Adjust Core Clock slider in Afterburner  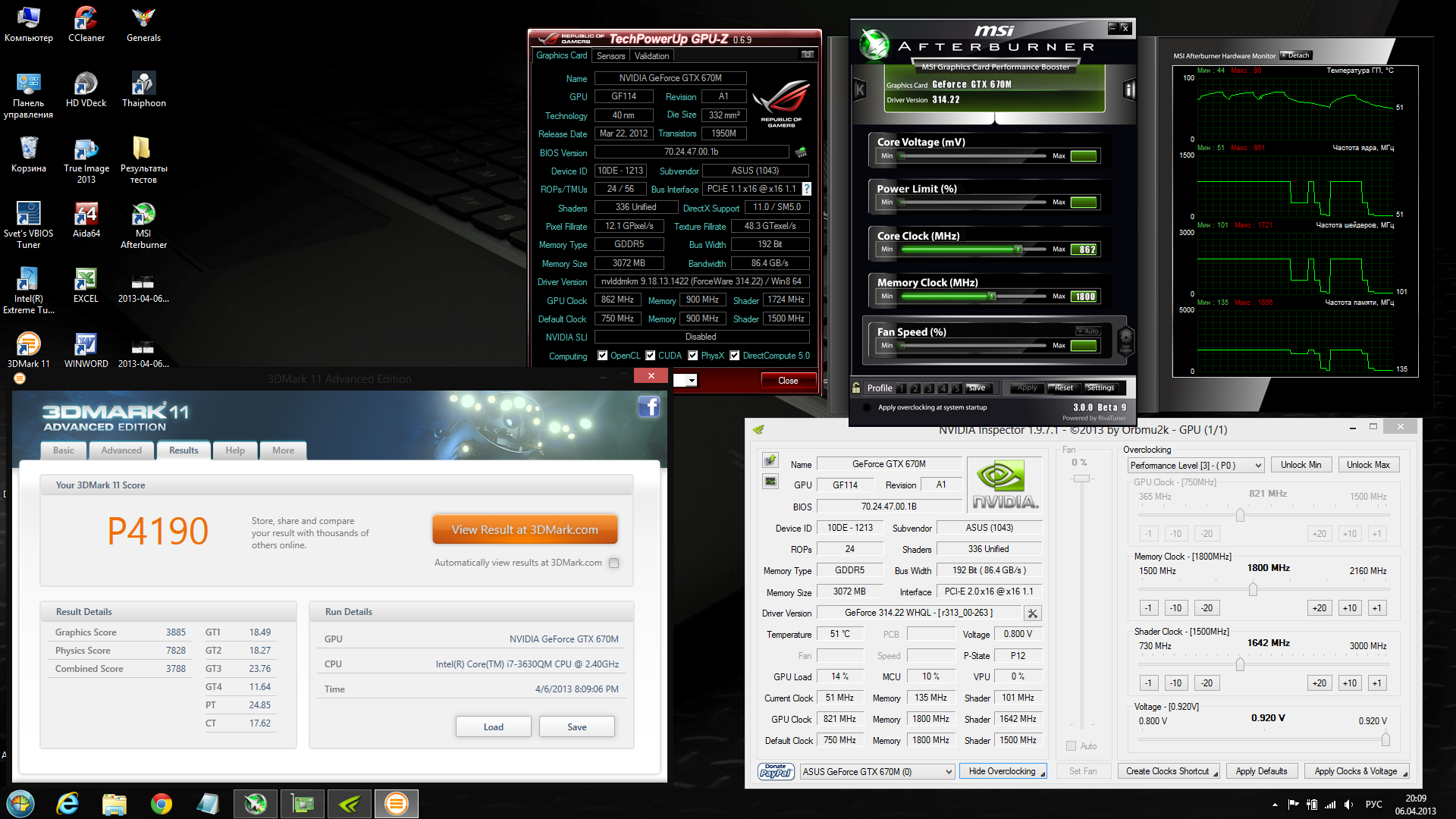[x=1018, y=249]
